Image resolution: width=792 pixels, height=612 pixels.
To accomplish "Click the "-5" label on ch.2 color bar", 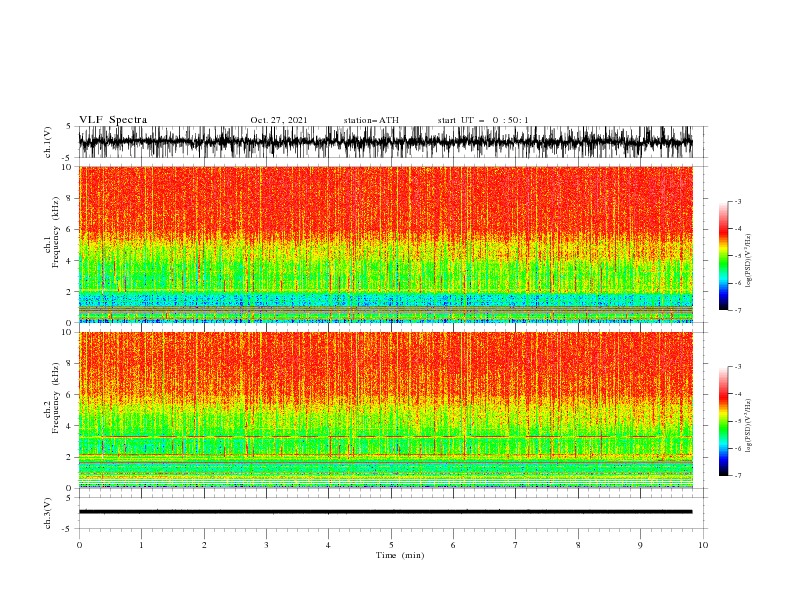I will click(x=737, y=421).
